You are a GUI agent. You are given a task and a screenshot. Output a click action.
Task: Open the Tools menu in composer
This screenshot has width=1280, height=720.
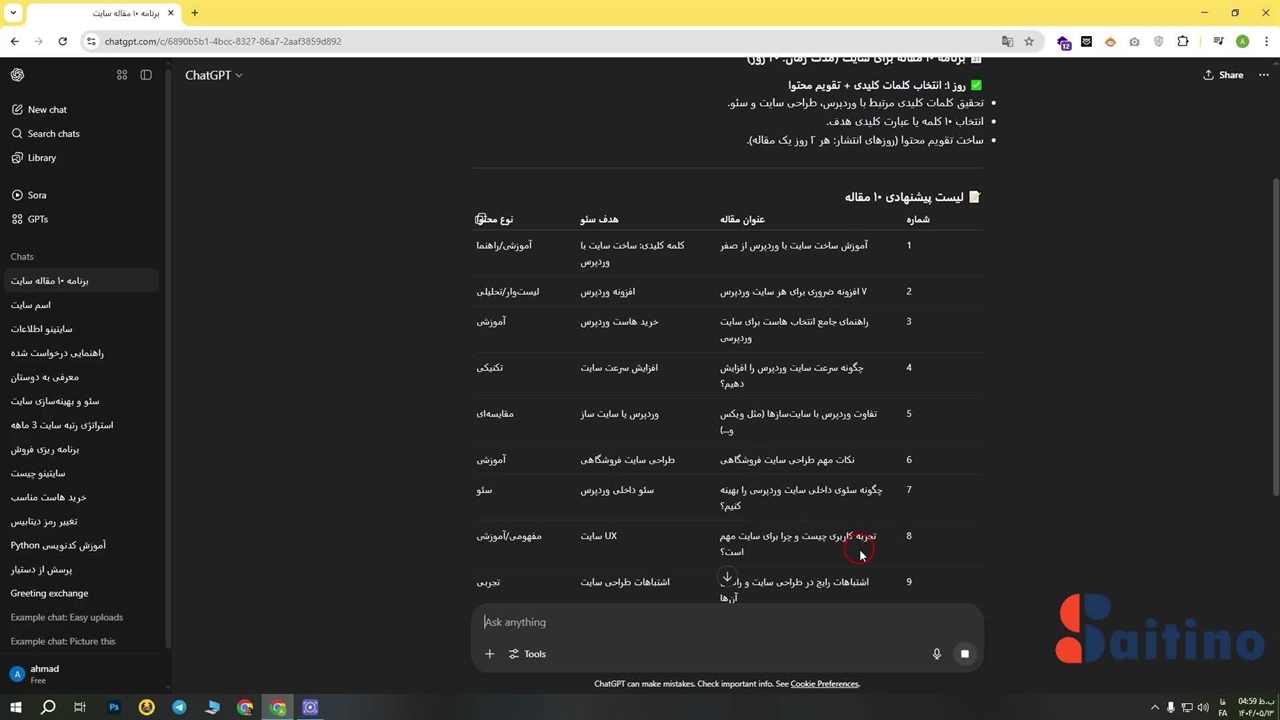[x=527, y=654]
